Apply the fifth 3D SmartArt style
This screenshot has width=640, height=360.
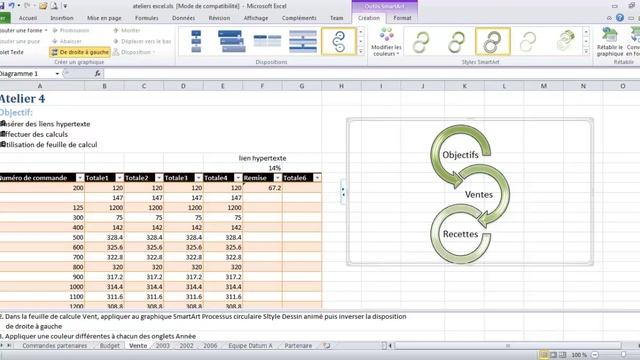coord(565,42)
